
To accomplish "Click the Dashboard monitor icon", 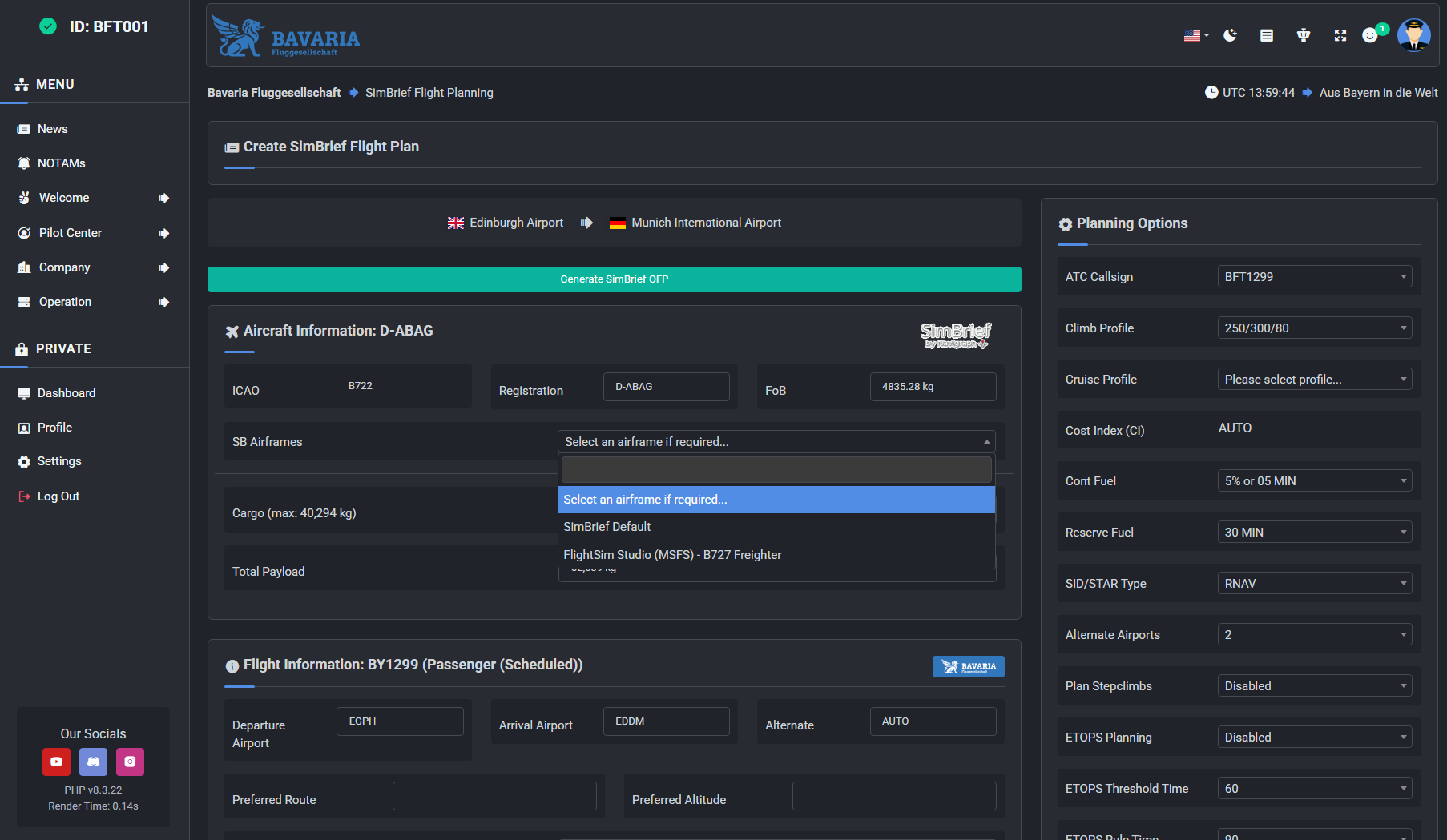I will click(24, 393).
